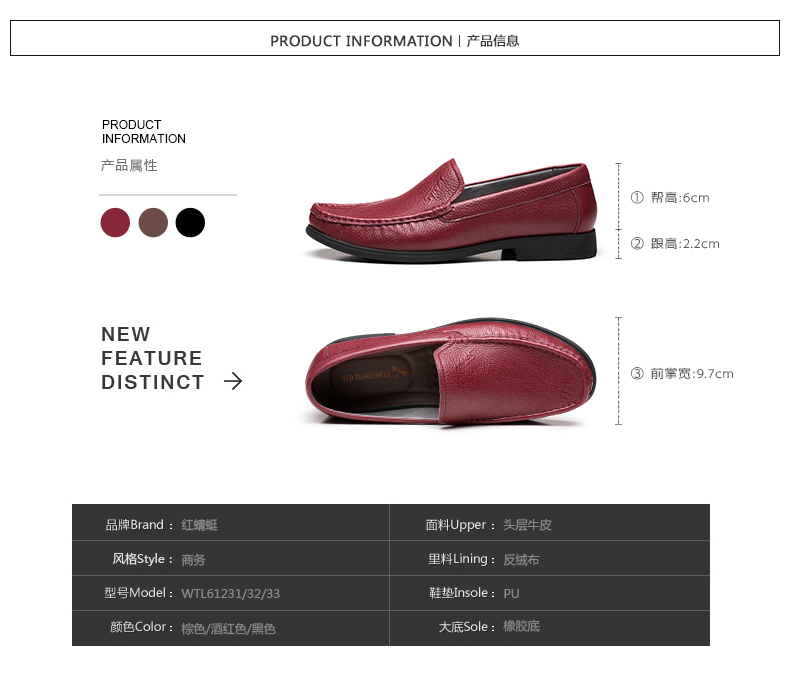Select the model number WTL61231/32/33

230,593
